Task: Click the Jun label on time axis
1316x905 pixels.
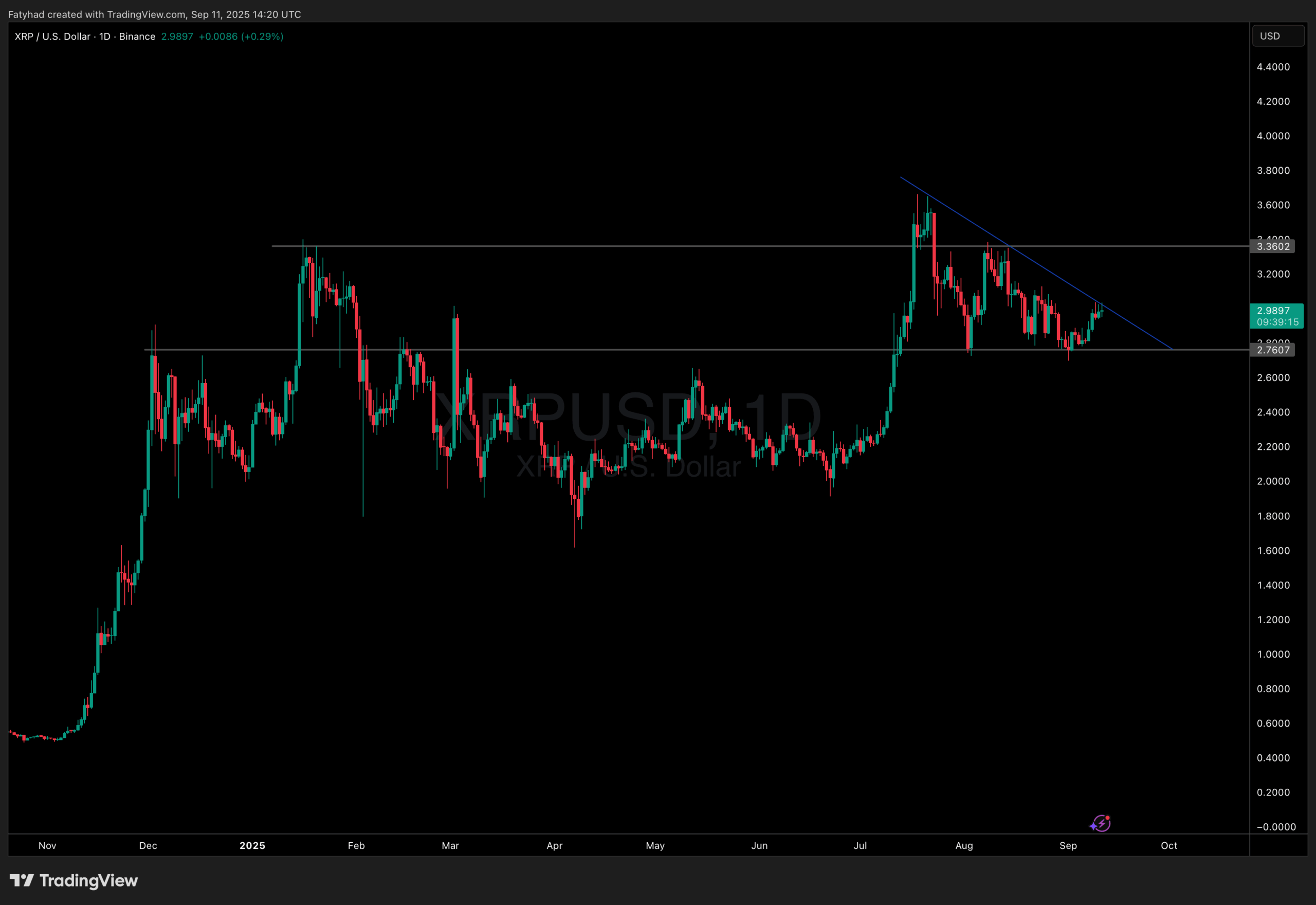Action: (x=759, y=845)
